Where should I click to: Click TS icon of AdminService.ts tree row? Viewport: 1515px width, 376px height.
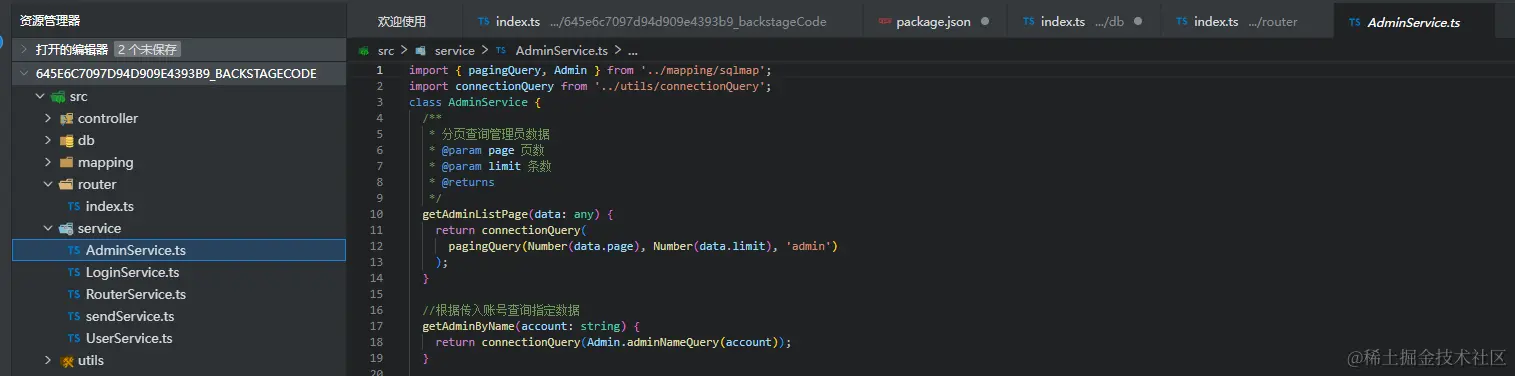(x=74, y=250)
